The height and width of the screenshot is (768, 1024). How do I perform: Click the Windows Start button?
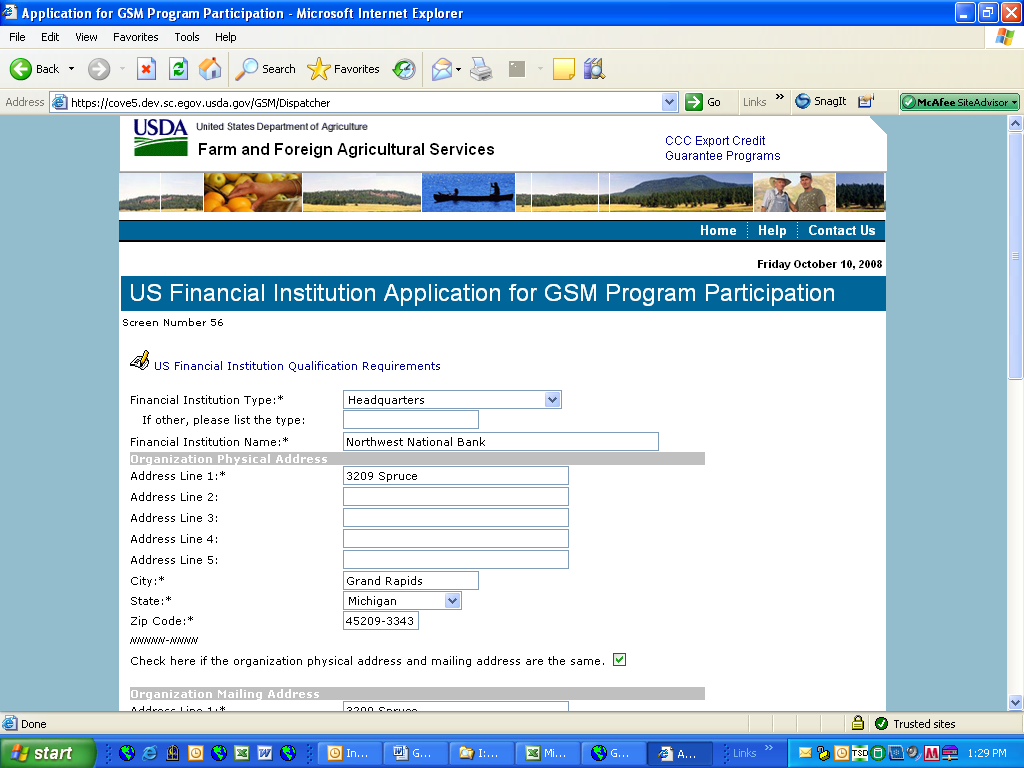(x=48, y=753)
